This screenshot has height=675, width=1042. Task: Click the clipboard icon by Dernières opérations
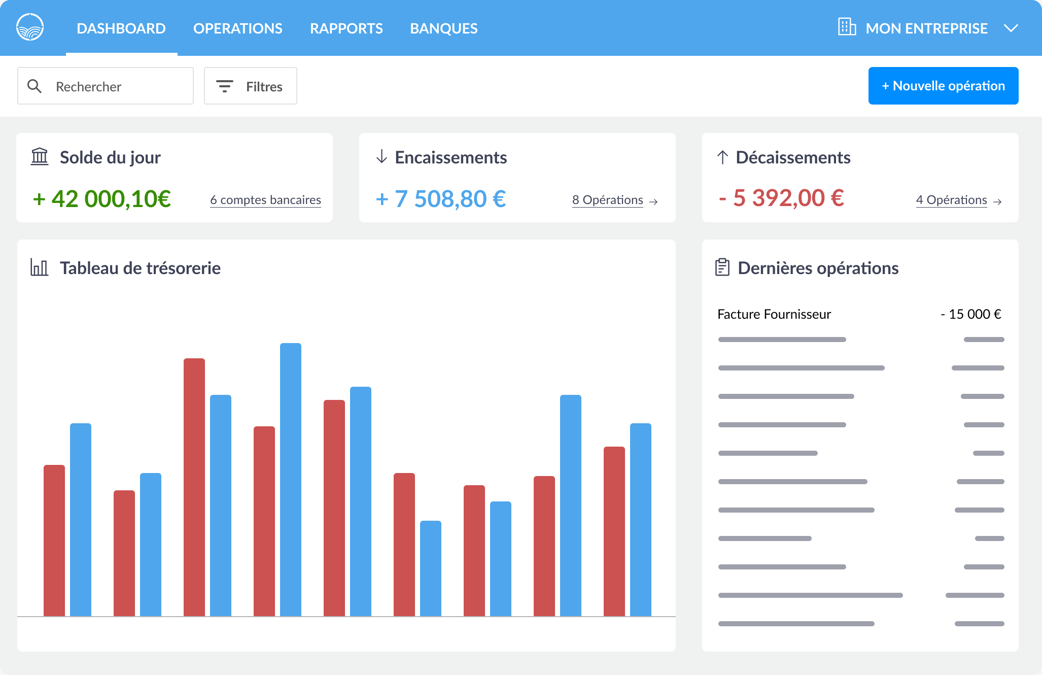click(x=722, y=267)
